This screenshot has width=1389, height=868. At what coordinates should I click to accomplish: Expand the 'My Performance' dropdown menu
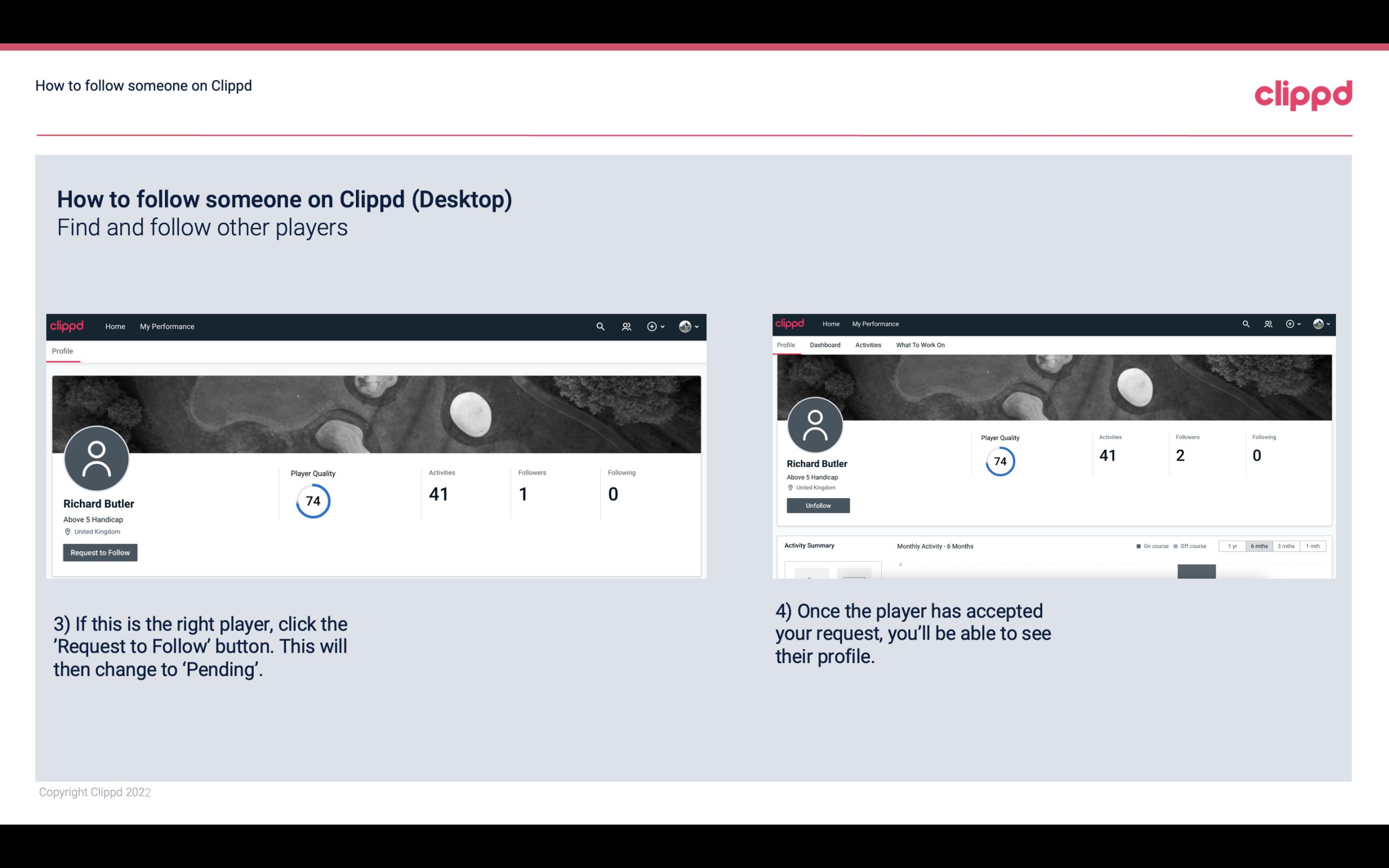(x=166, y=326)
